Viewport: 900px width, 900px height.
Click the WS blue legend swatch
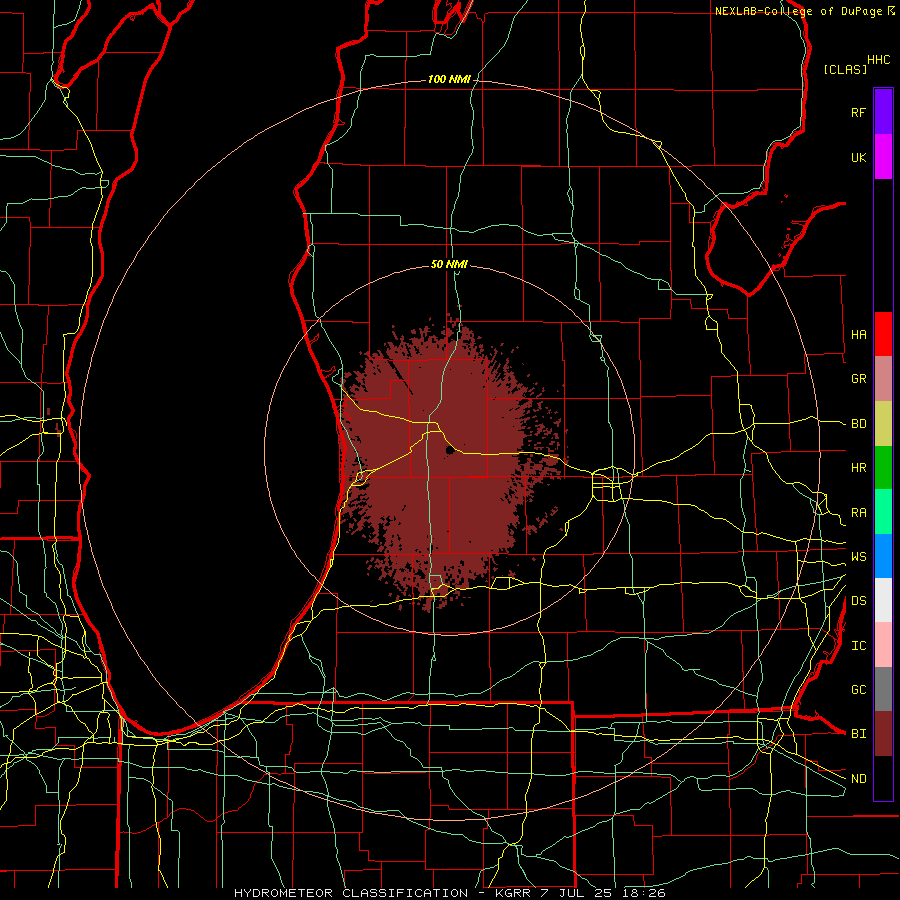click(x=883, y=556)
